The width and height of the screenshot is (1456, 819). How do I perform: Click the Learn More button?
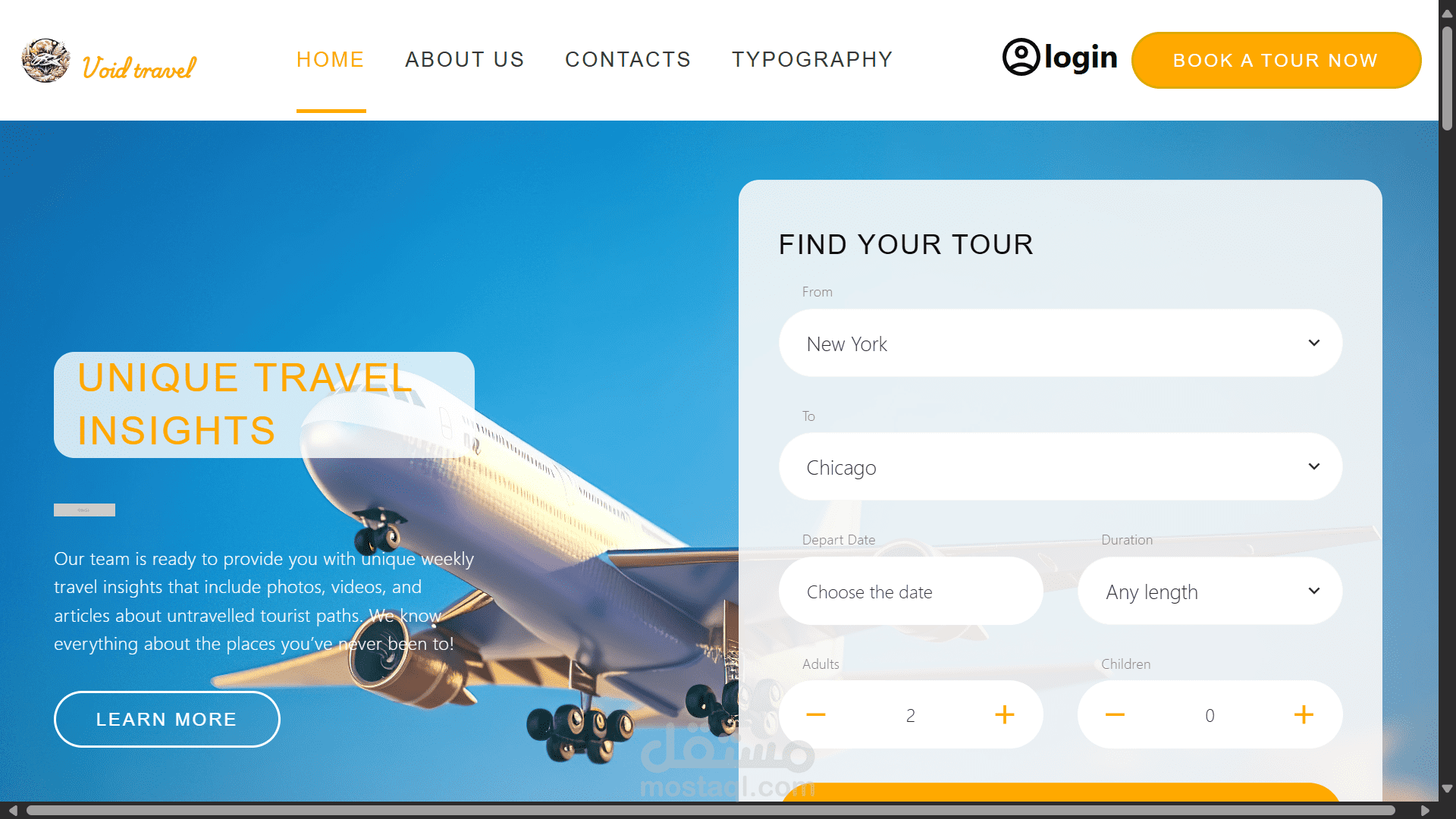click(x=166, y=719)
